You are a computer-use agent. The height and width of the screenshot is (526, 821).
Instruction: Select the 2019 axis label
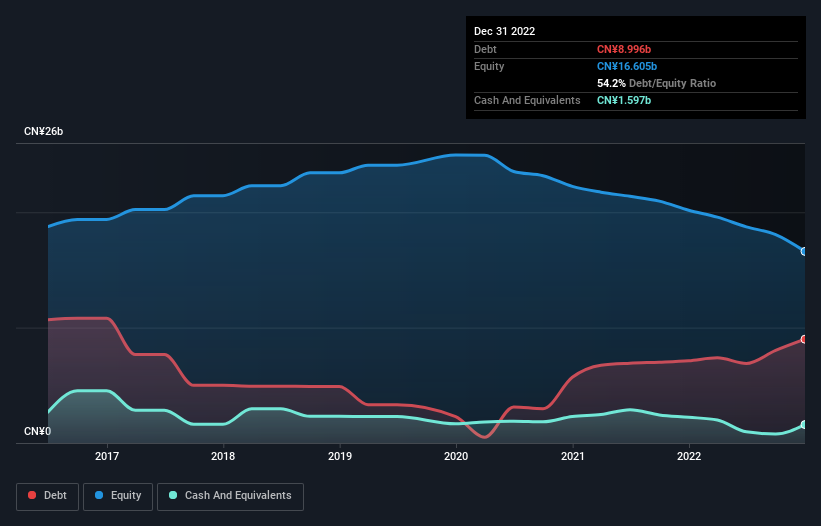tap(340, 456)
